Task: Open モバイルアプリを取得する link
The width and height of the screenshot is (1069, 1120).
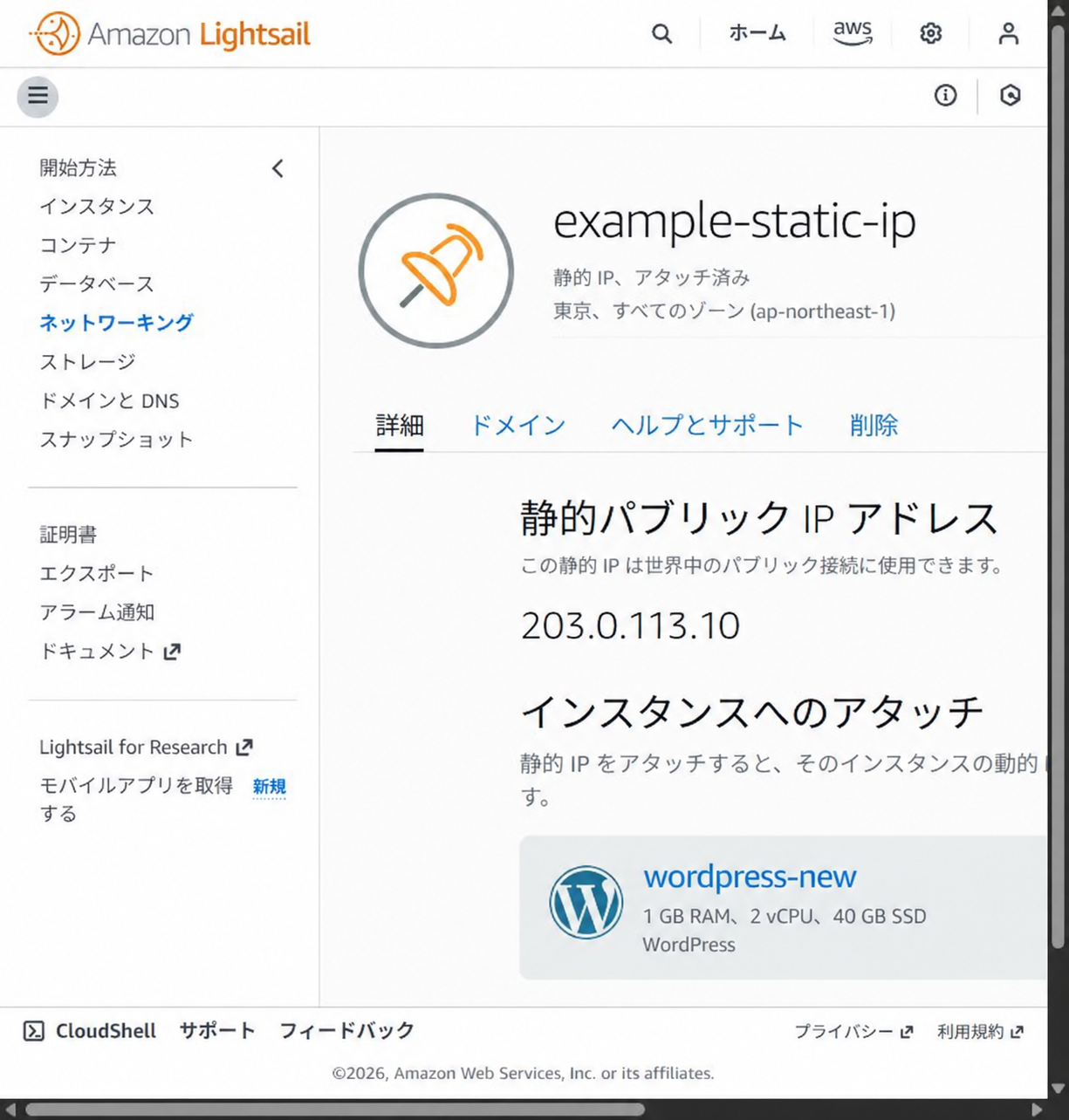Action: [x=136, y=799]
